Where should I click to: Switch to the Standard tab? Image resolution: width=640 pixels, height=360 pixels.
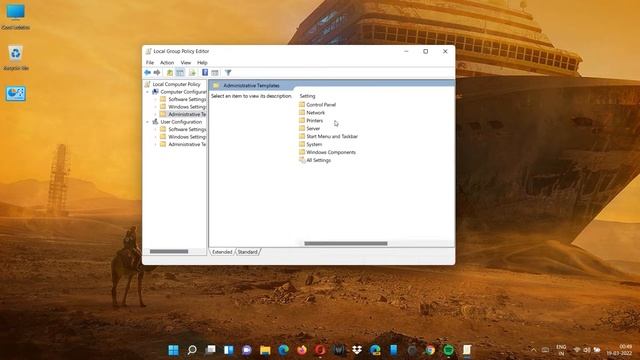point(247,252)
